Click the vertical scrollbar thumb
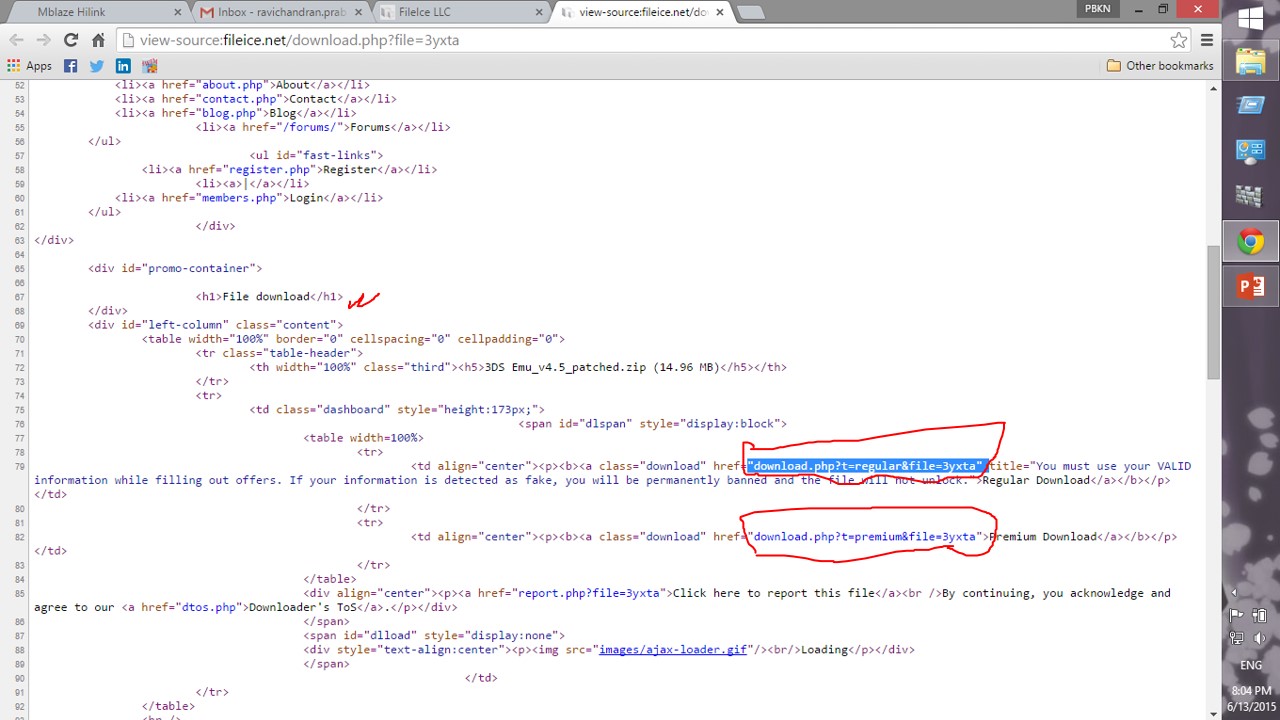Viewport: 1280px width, 720px height. 1213,310
